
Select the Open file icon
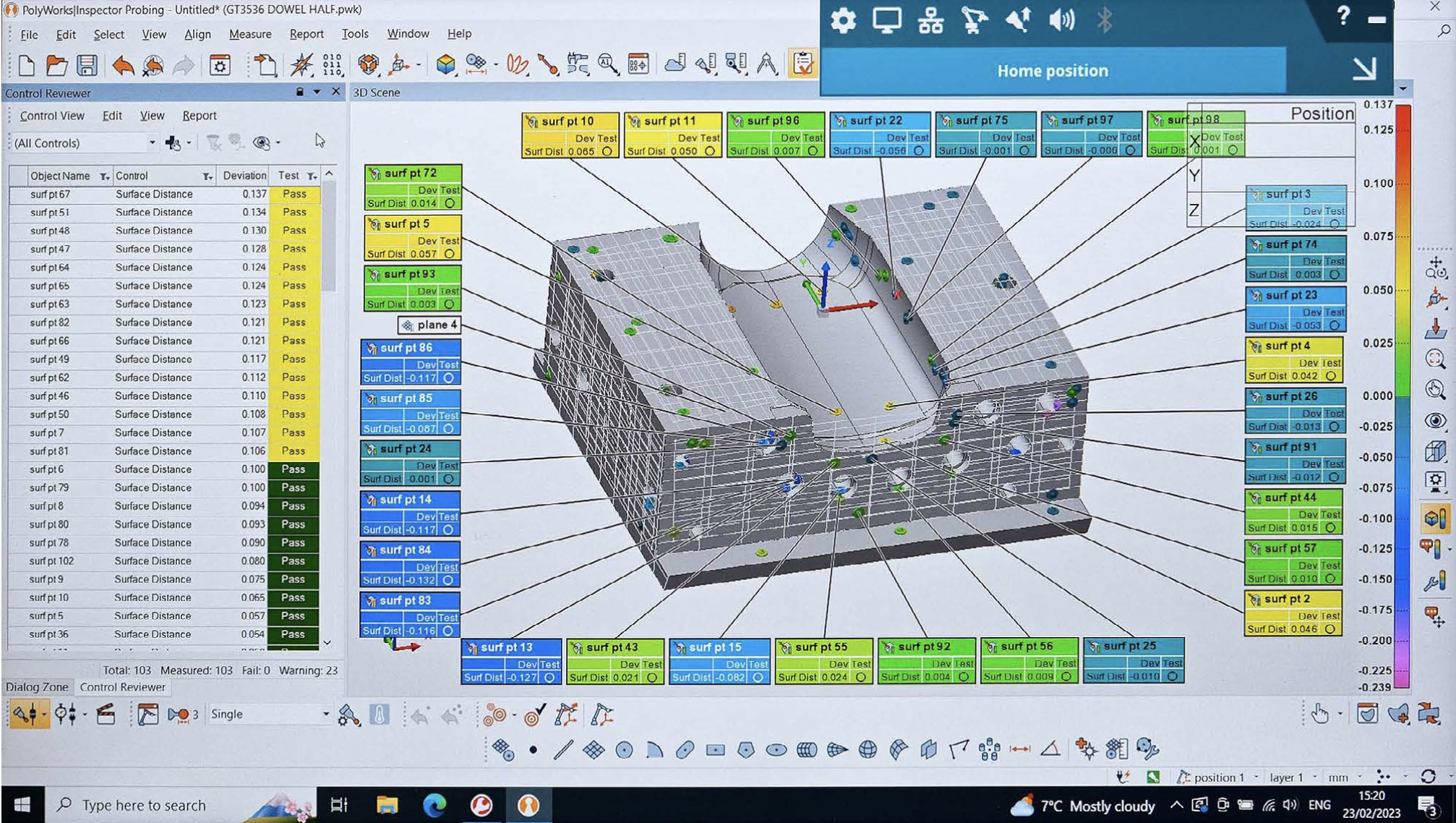coord(56,65)
